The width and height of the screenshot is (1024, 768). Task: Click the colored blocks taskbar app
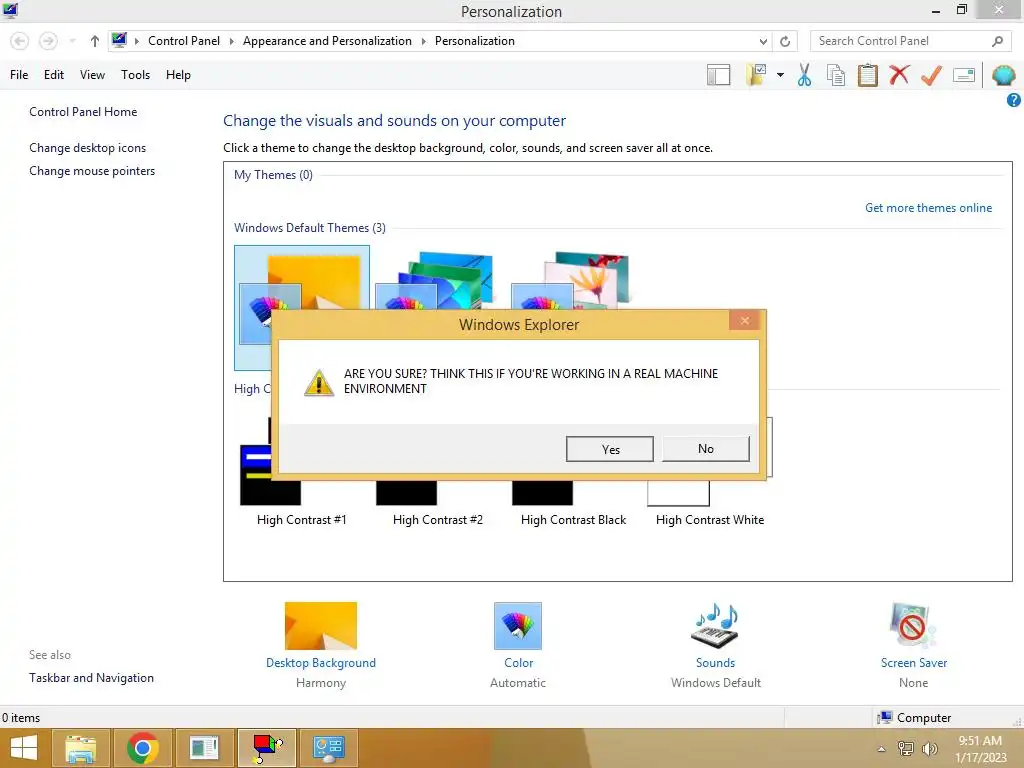(x=266, y=748)
